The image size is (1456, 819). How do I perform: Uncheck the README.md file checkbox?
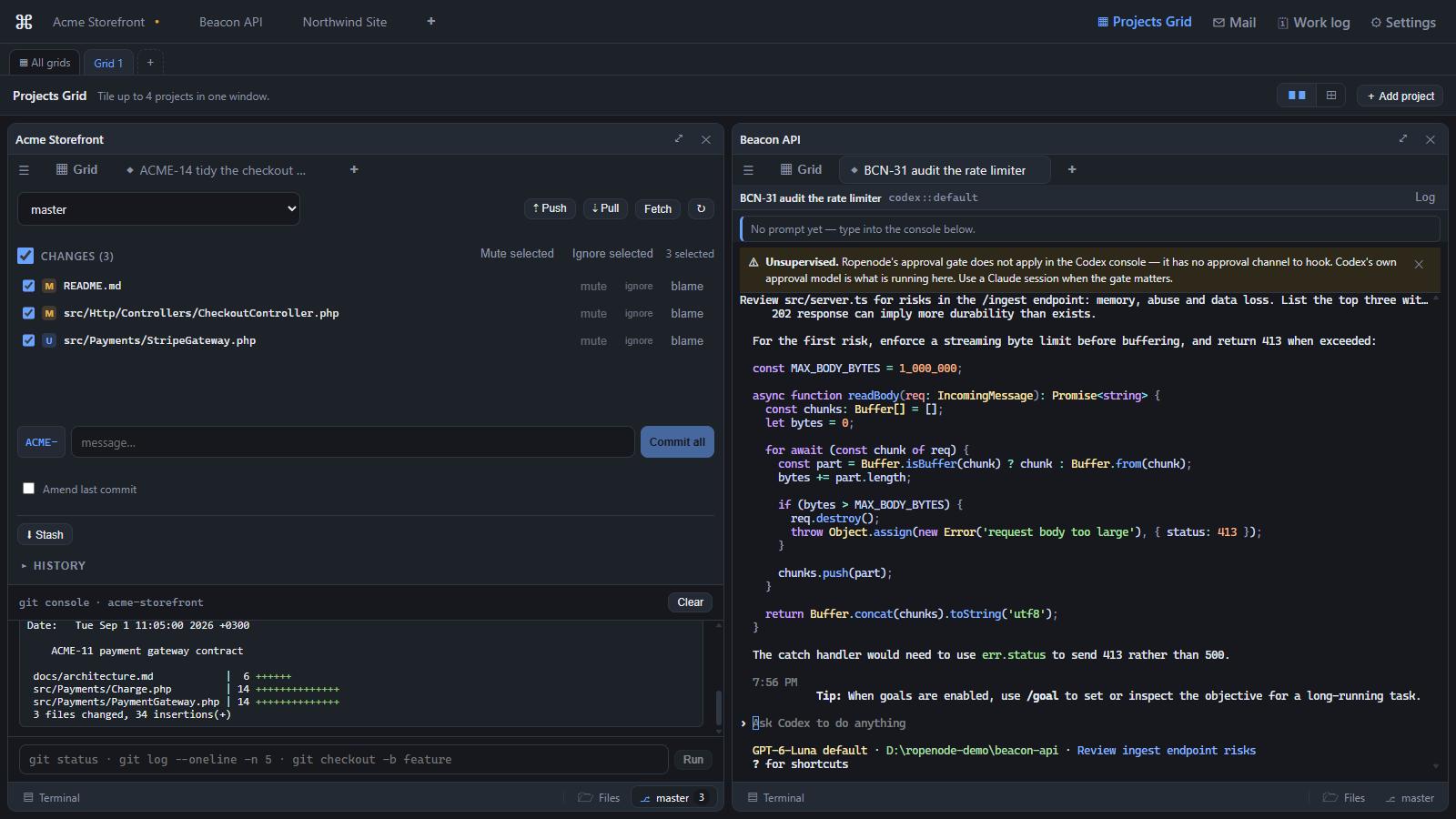(x=28, y=286)
